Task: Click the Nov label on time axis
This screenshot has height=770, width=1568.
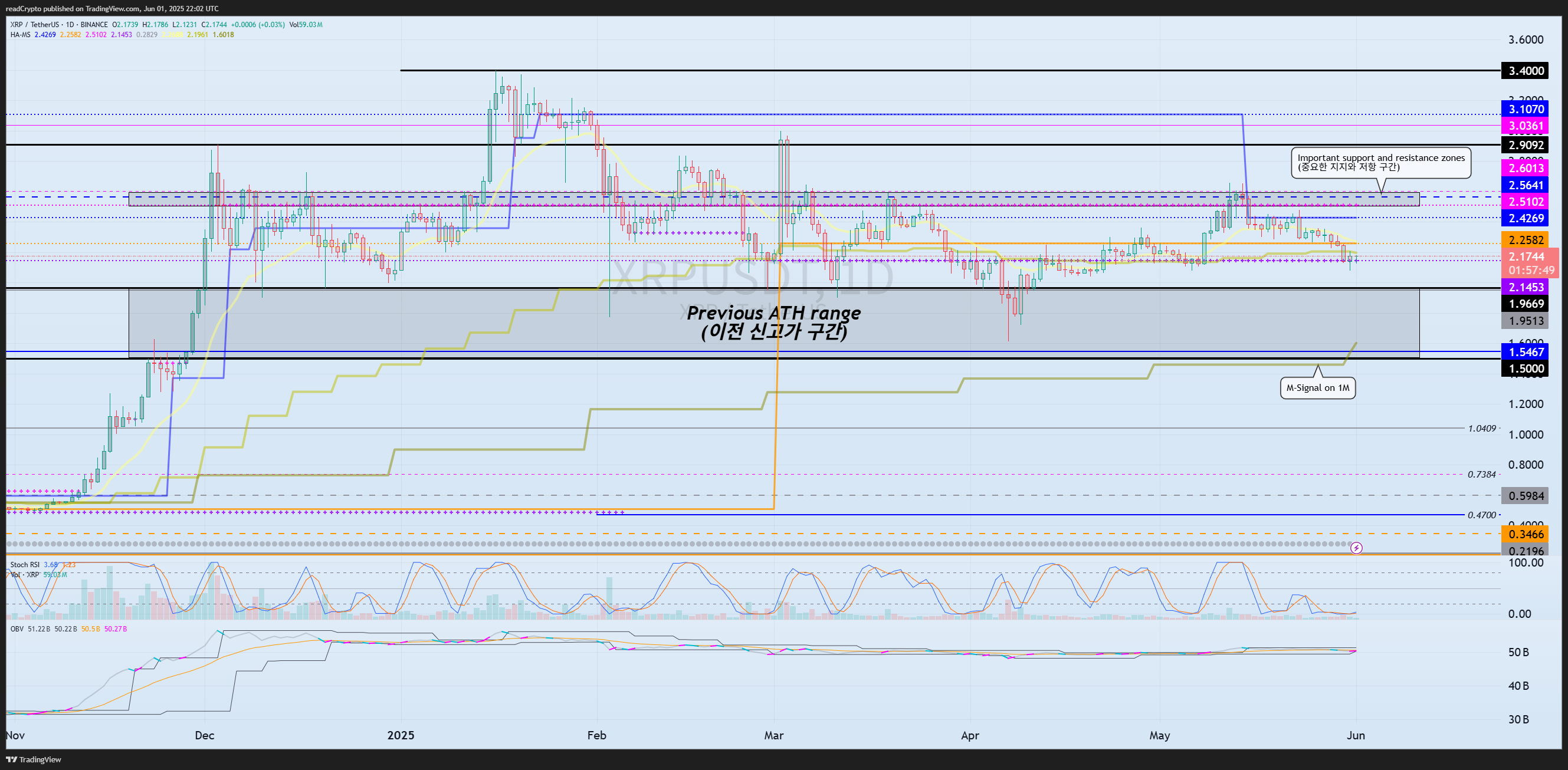Action: [x=15, y=735]
